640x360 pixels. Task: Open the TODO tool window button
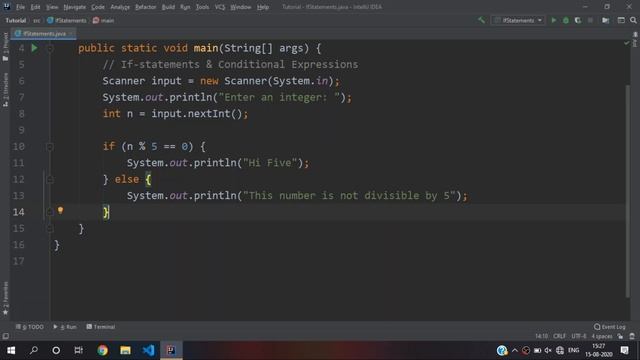(x=29, y=327)
